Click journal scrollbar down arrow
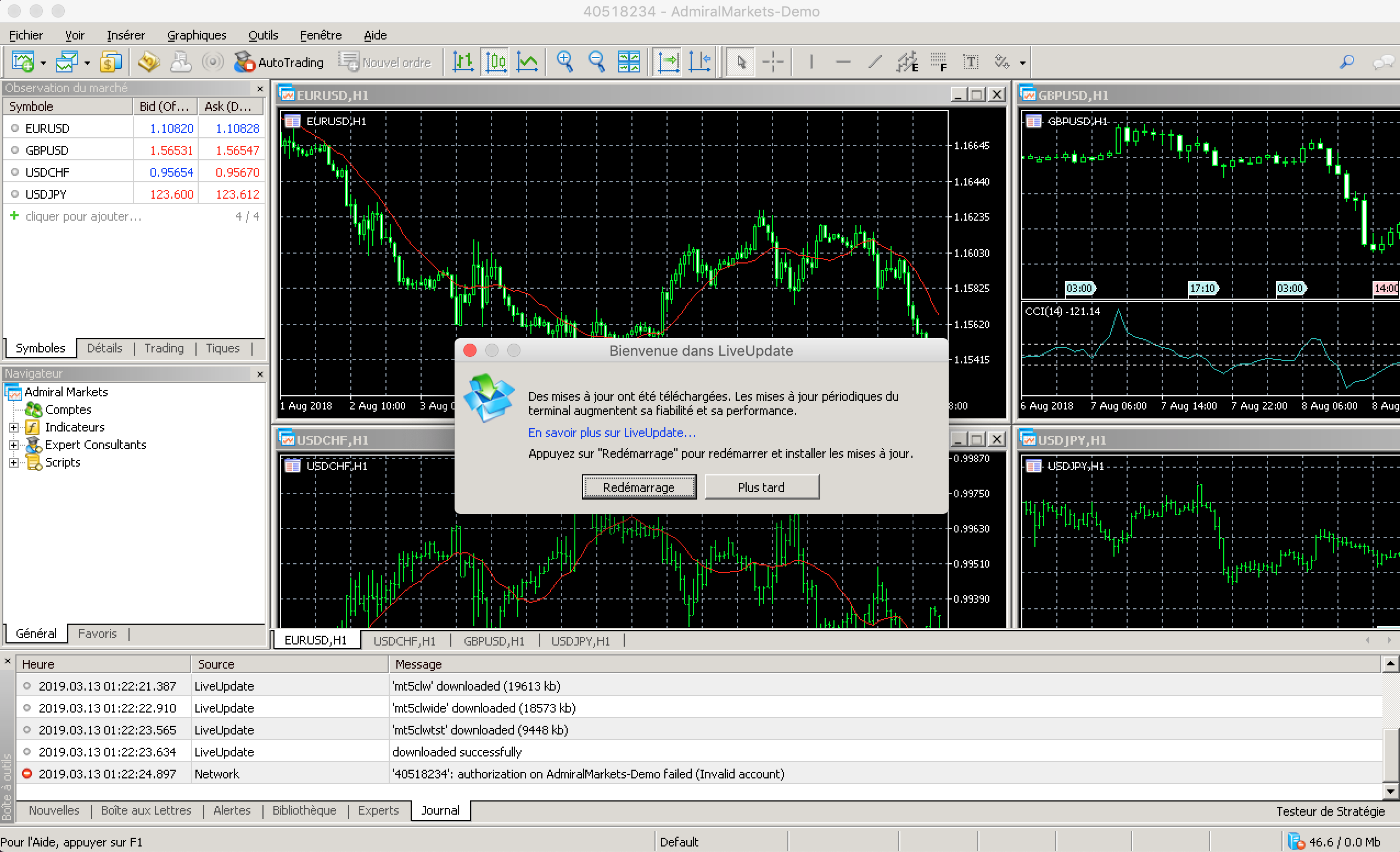The image size is (1400, 852). click(1390, 791)
